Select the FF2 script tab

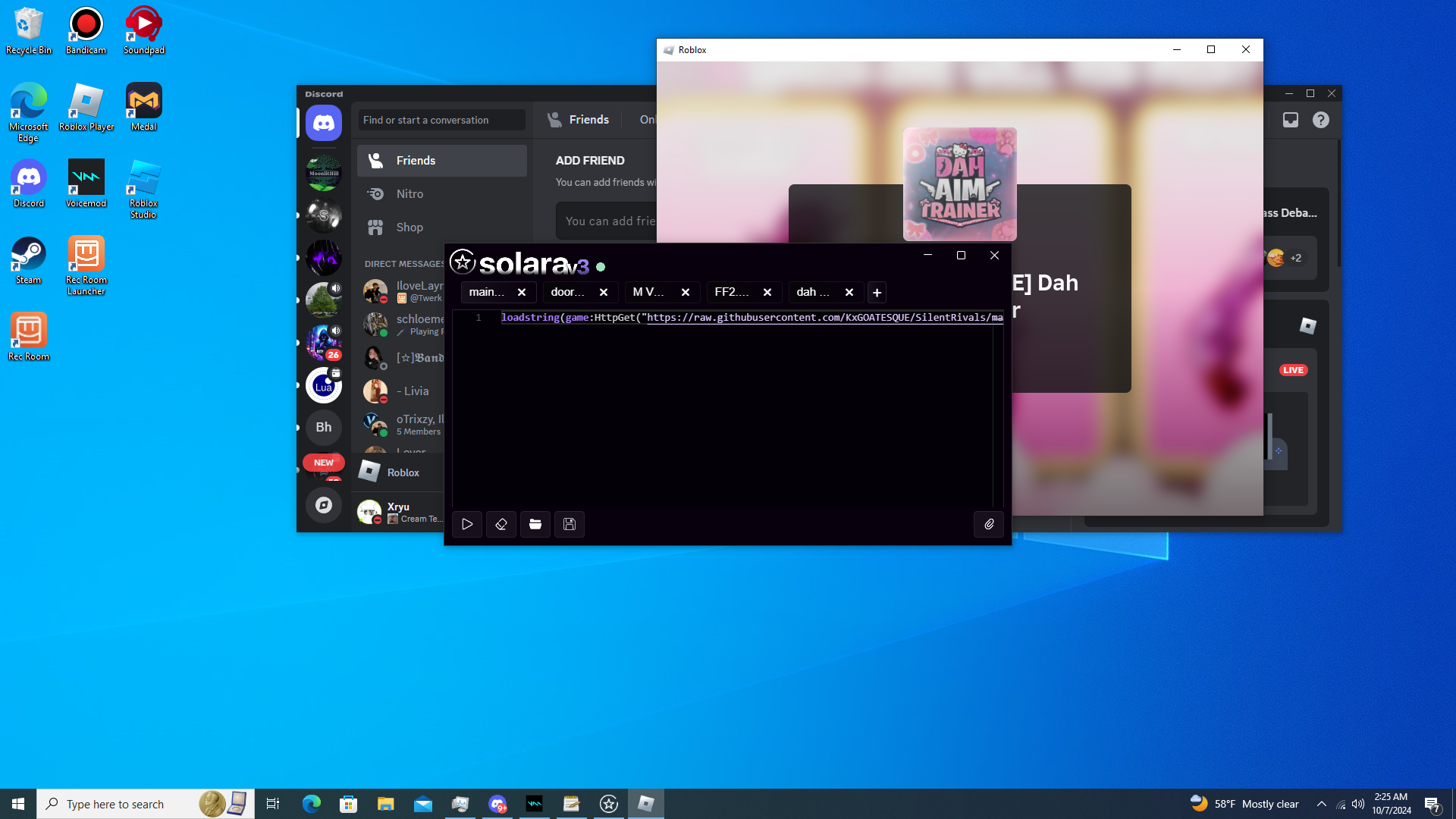(731, 292)
